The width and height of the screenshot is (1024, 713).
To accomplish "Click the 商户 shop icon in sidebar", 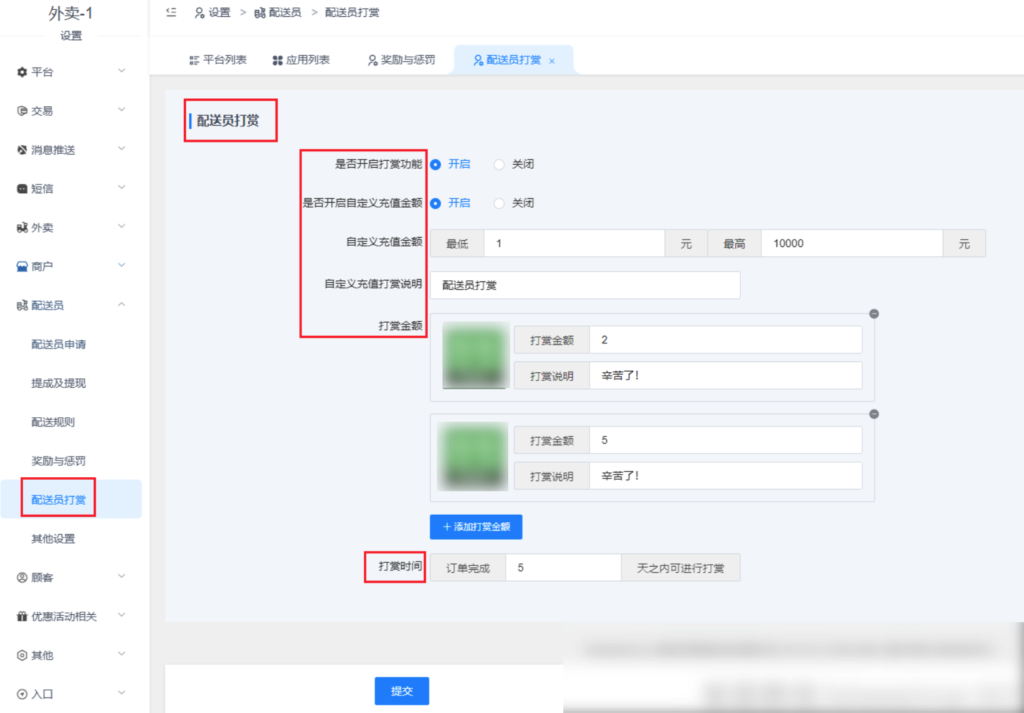I will pyautogui.click(x=22, y=266).
